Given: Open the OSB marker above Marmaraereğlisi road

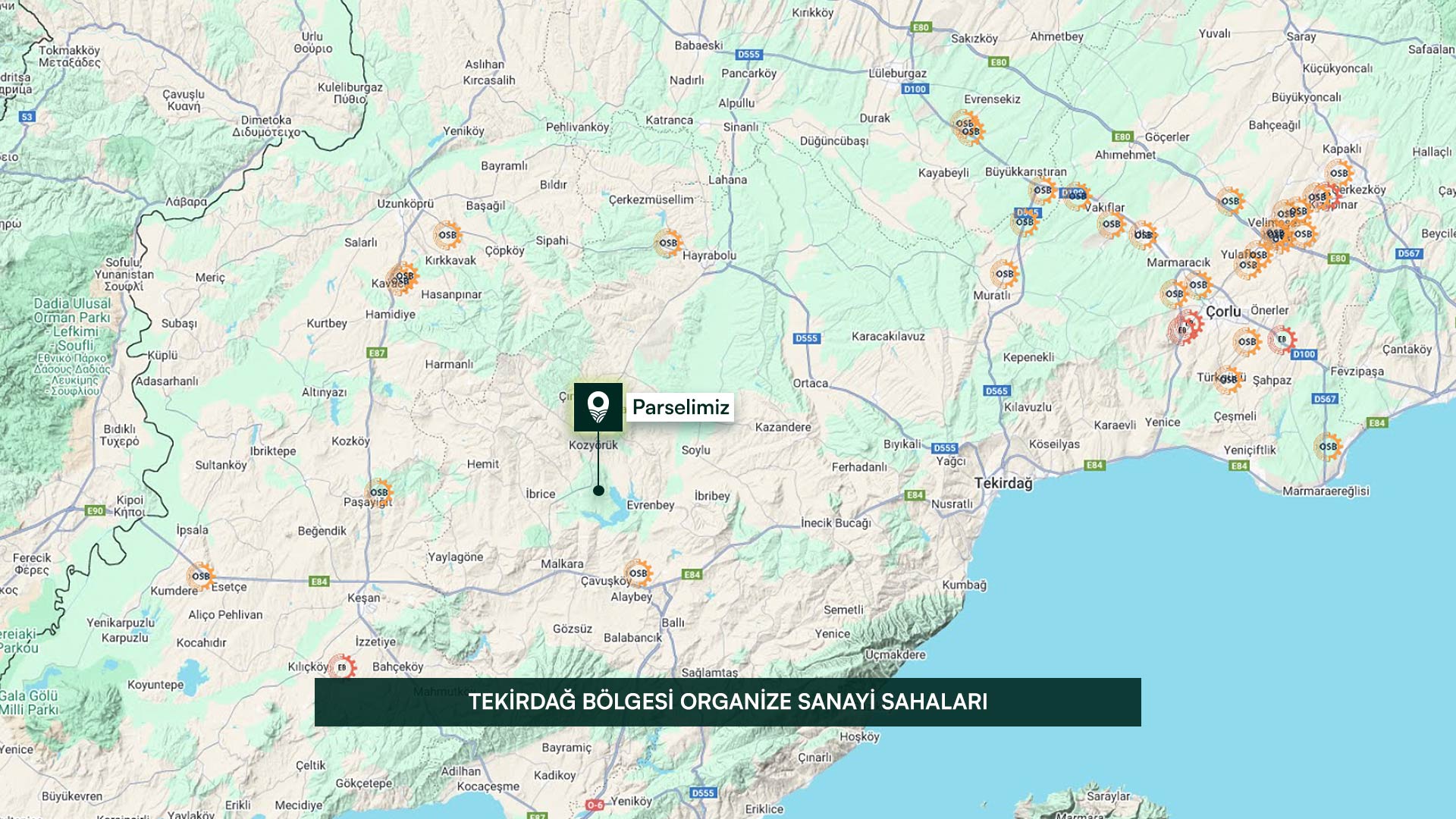Looking at the screenshot, I should coord(1328,447).
